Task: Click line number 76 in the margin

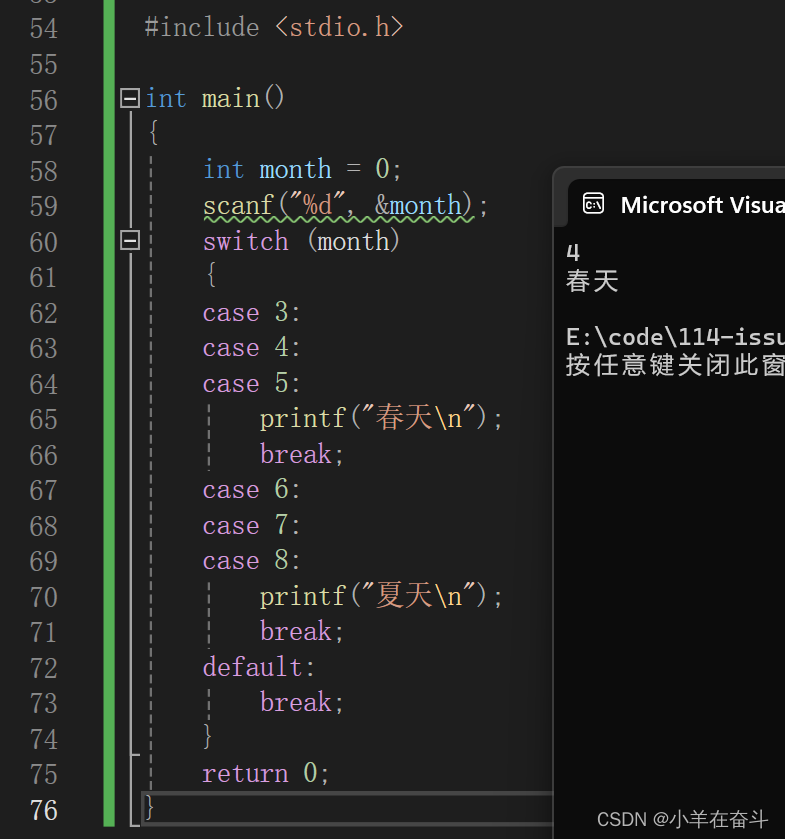Action: [x=44, y=810]
